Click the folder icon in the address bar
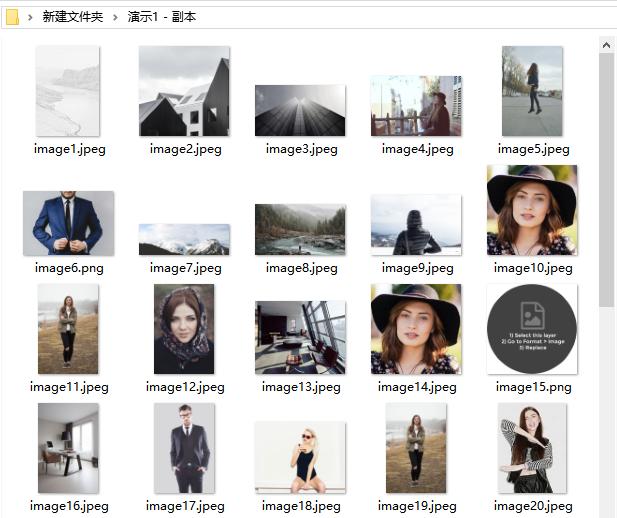Viewport: 617px width, 518px height. [12, 17]
